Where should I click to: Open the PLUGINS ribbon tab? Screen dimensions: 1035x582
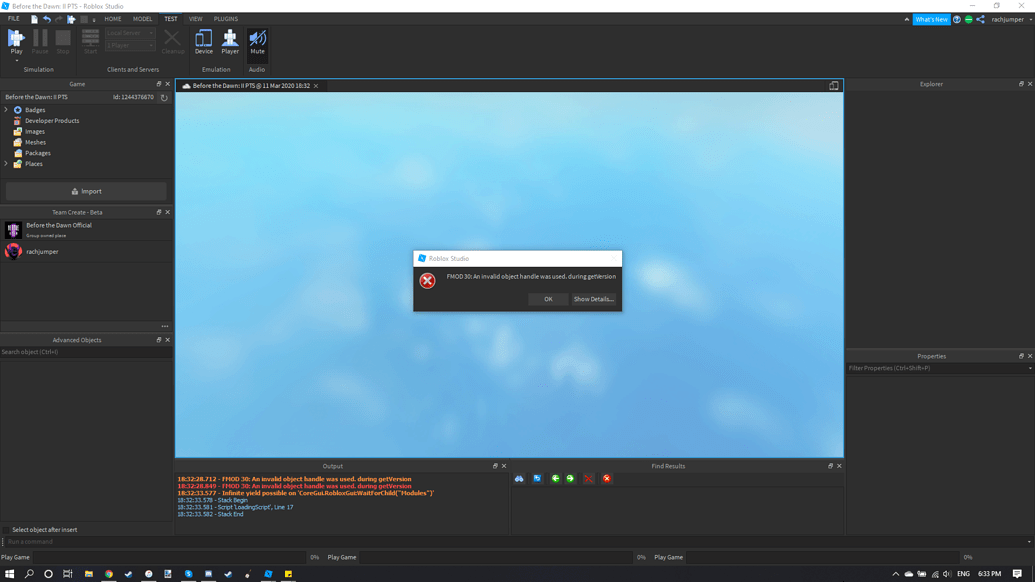click(225, 18)
